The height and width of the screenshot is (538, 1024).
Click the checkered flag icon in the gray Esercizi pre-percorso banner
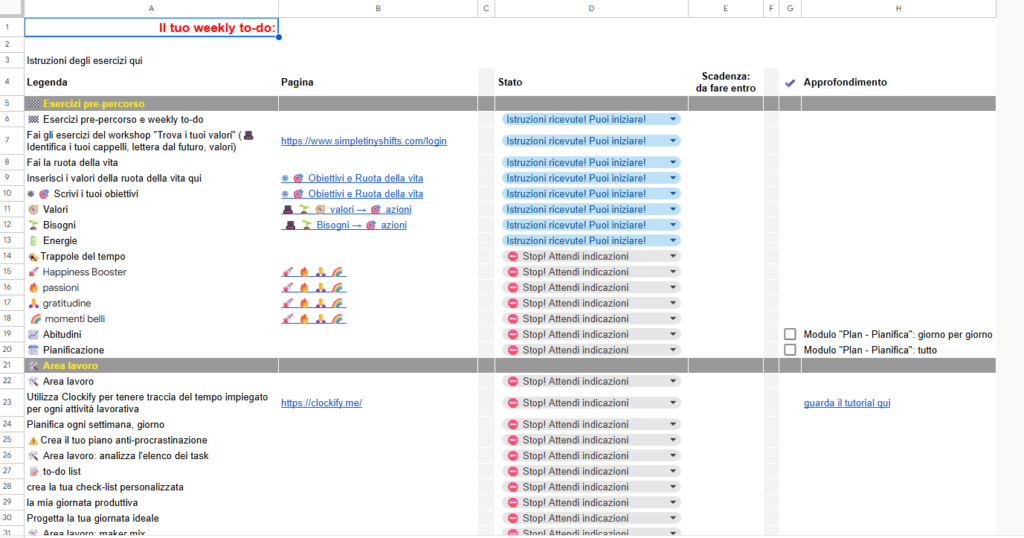point(33,103)
